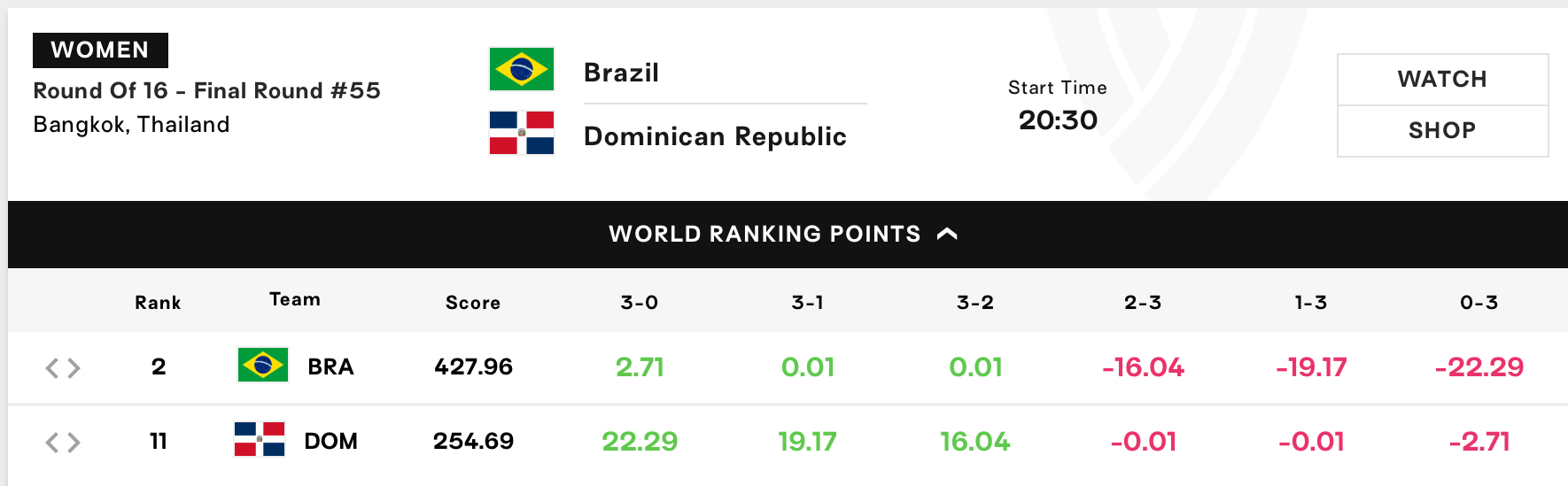Screen dimensions: 1568x486
Task: Click the Dominican flag in DOM ranking row
Action: (260, 439)
